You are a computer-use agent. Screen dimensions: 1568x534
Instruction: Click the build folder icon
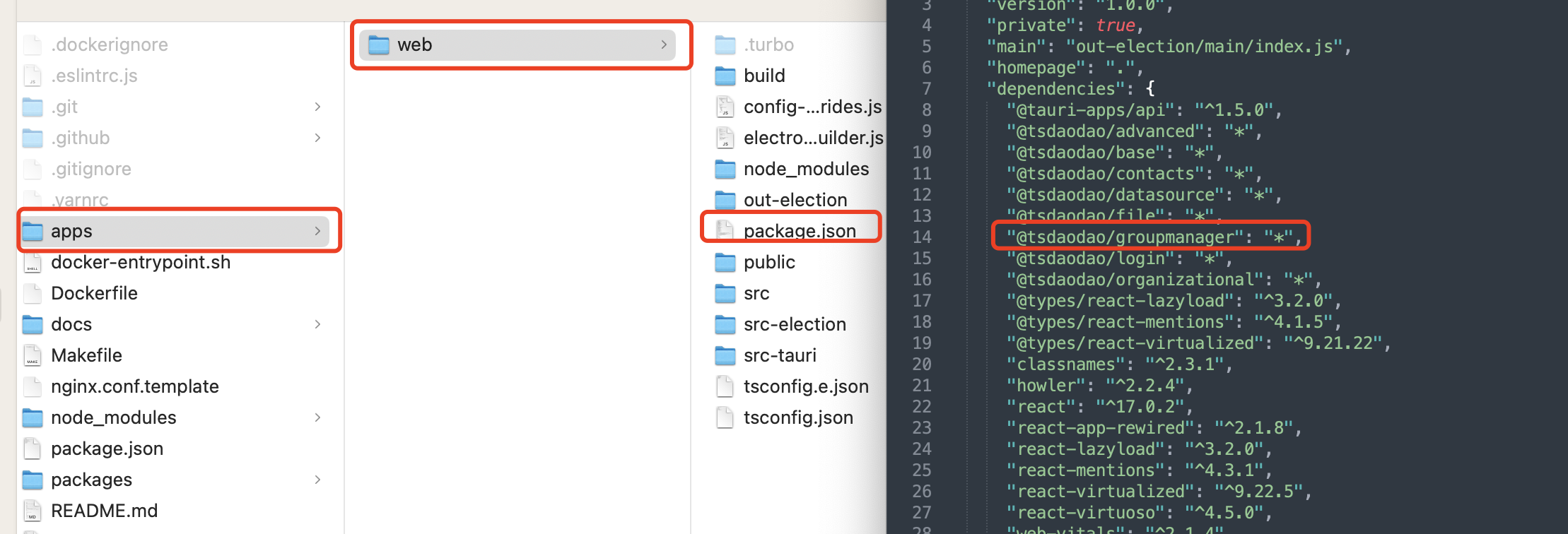[x=725, y=76]
